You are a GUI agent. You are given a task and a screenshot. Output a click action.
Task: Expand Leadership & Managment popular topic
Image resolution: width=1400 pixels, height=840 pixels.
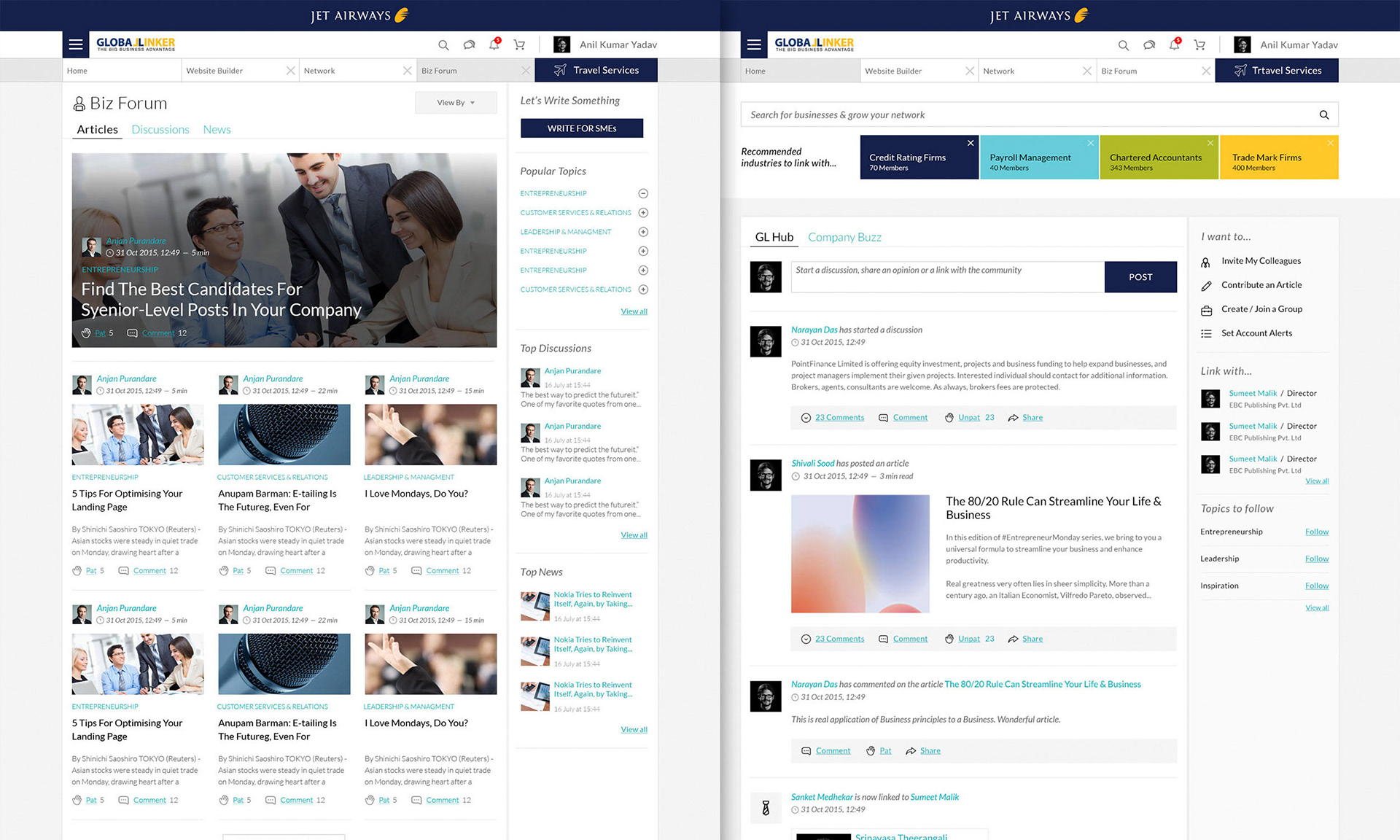(643, 232)
